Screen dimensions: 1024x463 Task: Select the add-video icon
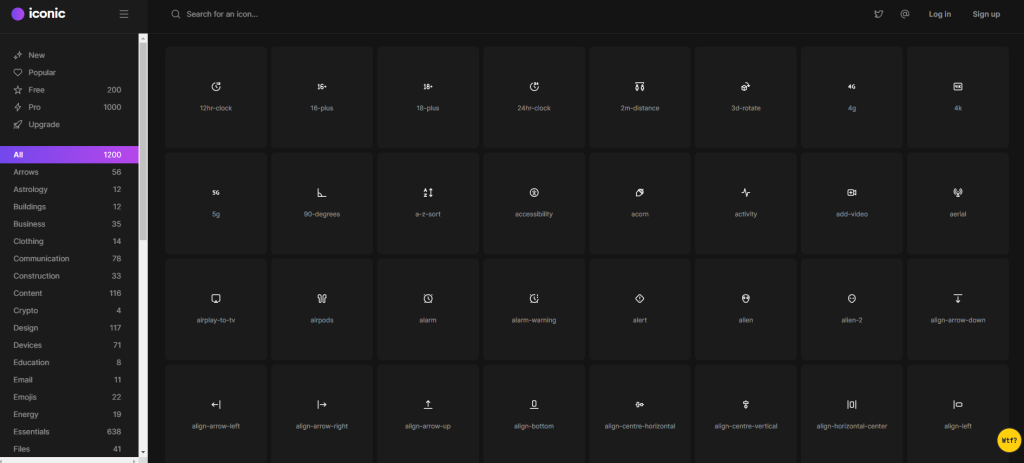coord(852,203)
